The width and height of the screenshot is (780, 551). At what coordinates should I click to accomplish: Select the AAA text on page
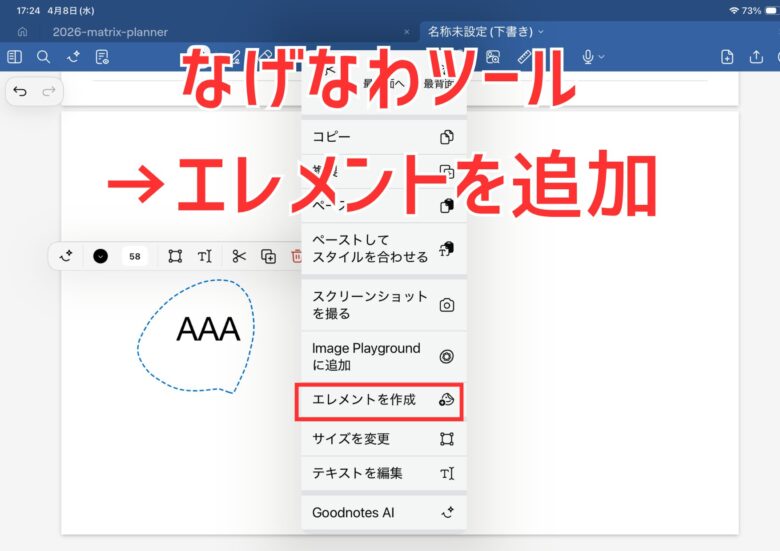(208, 329)
